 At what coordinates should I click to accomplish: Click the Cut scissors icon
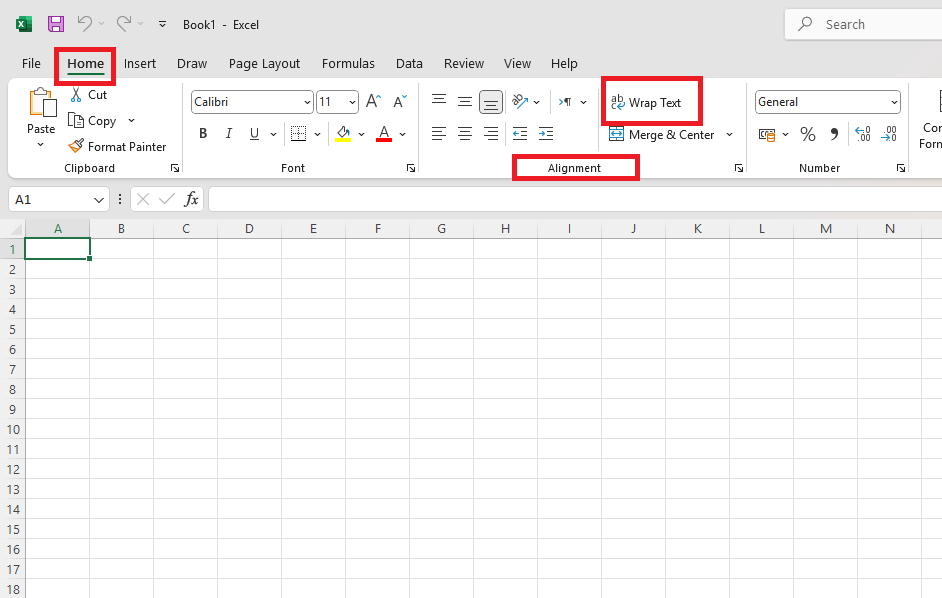click(x=76, y=95)
